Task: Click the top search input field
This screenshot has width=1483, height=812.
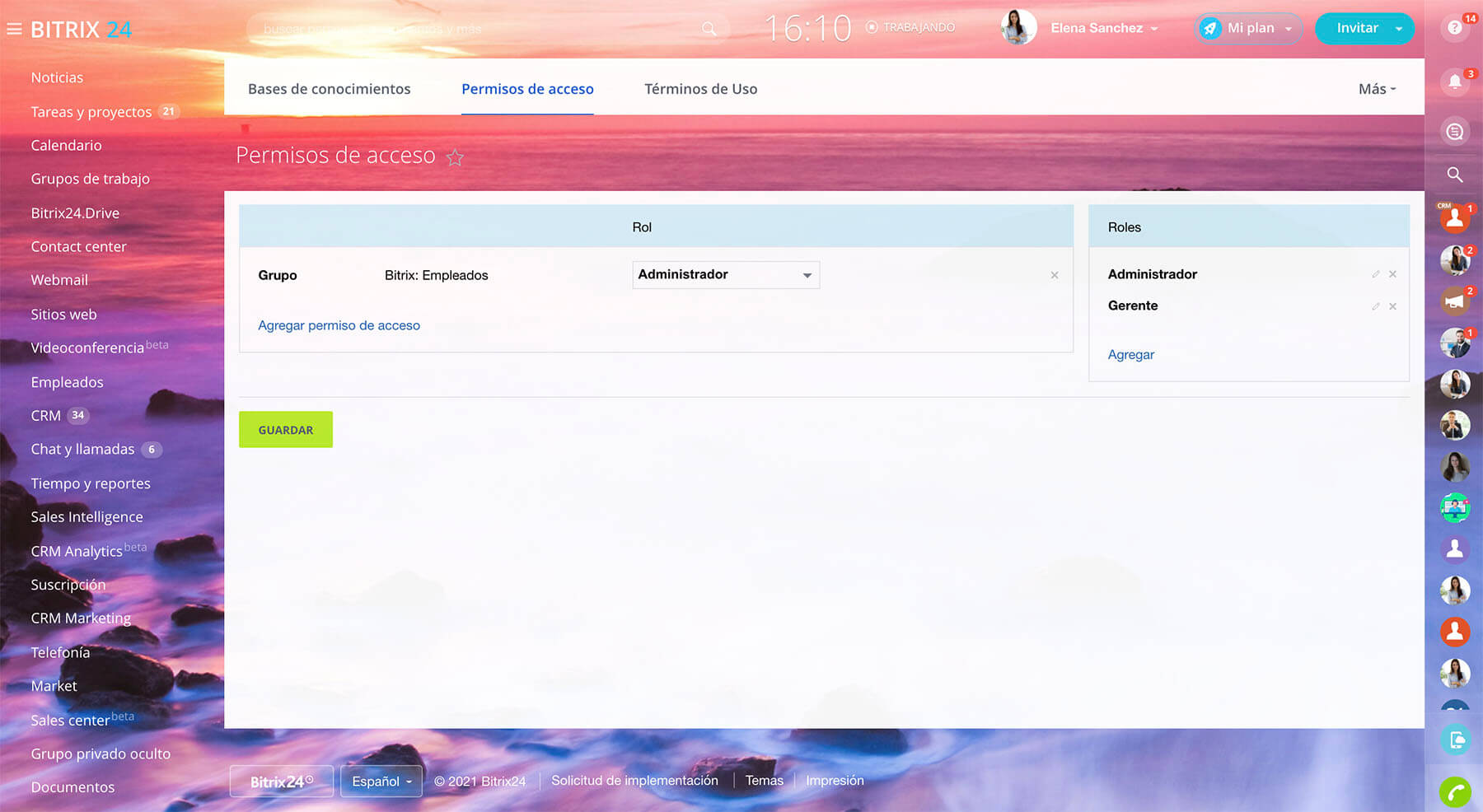Action: click(x=478, y=29)
